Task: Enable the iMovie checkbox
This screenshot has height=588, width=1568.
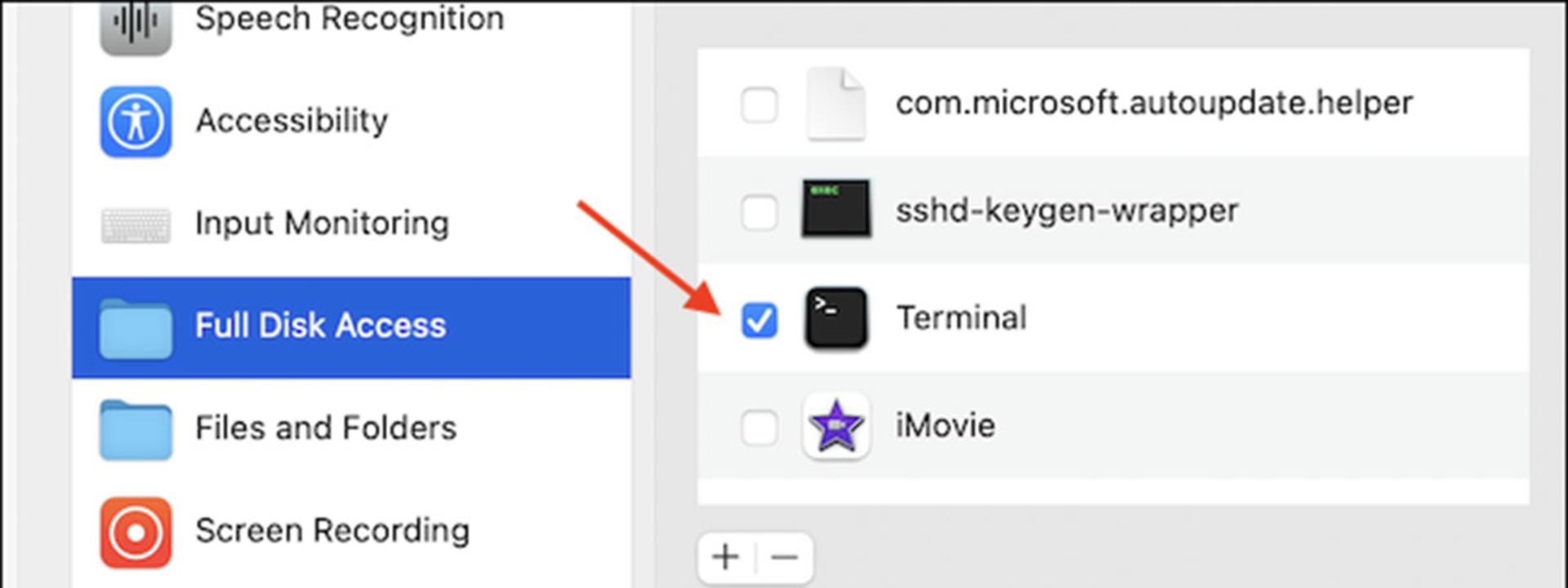Action: tap(759, 426)
